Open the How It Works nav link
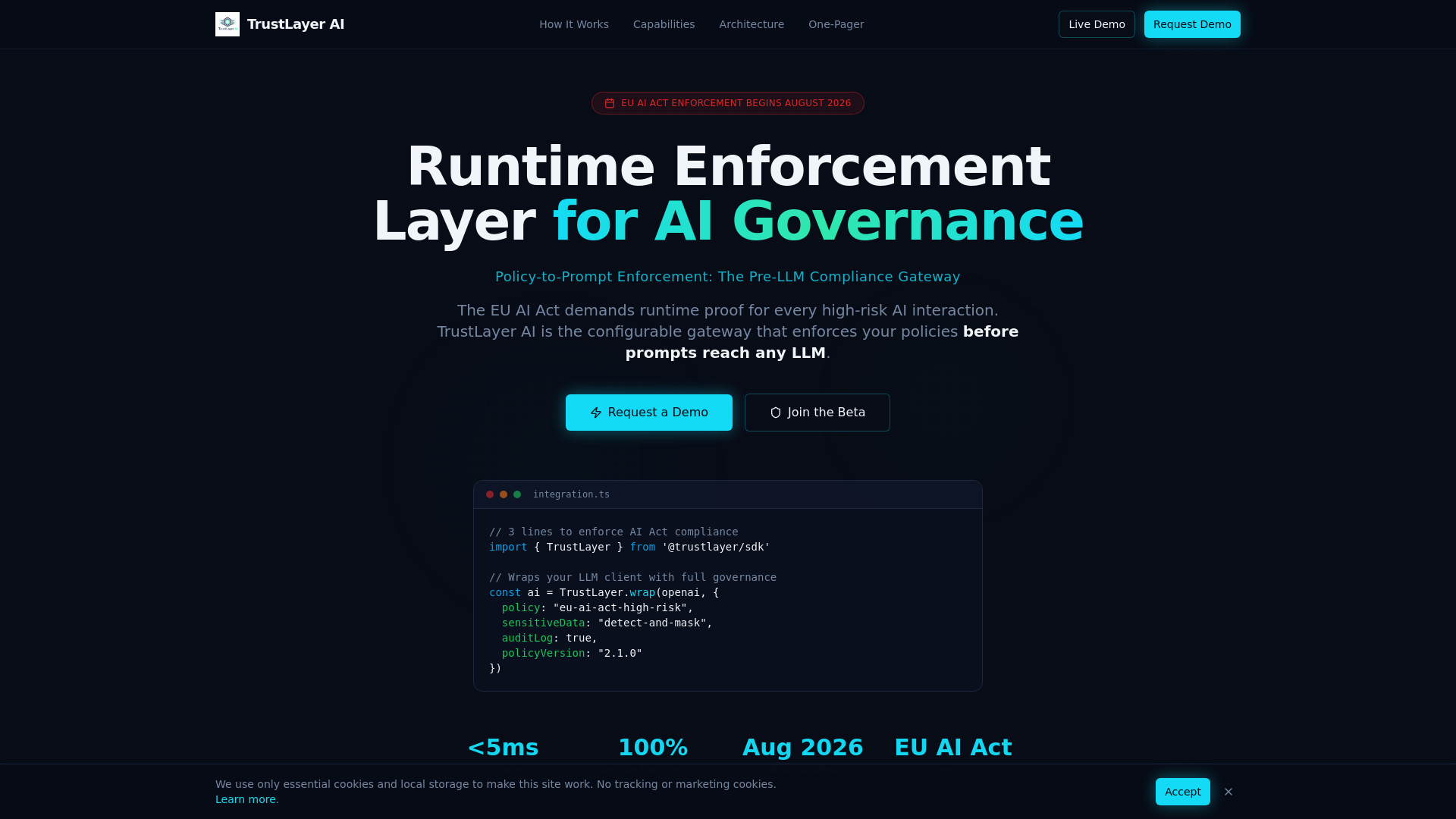 pos(574,24)
